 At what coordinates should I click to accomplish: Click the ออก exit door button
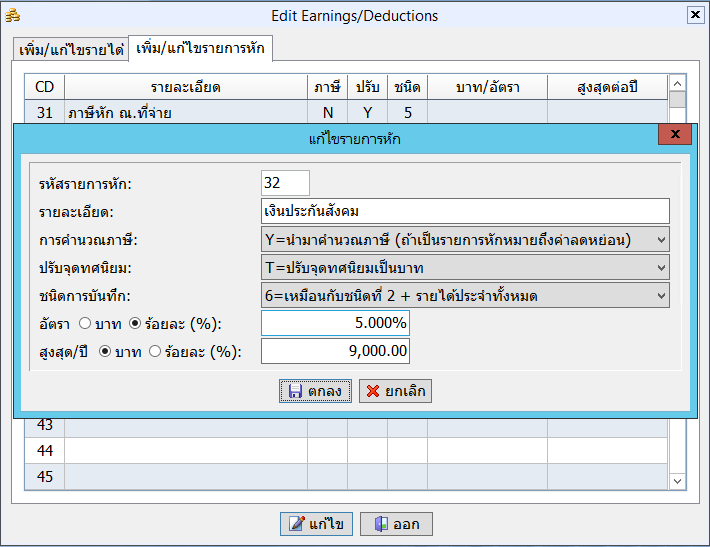(396, 523)
